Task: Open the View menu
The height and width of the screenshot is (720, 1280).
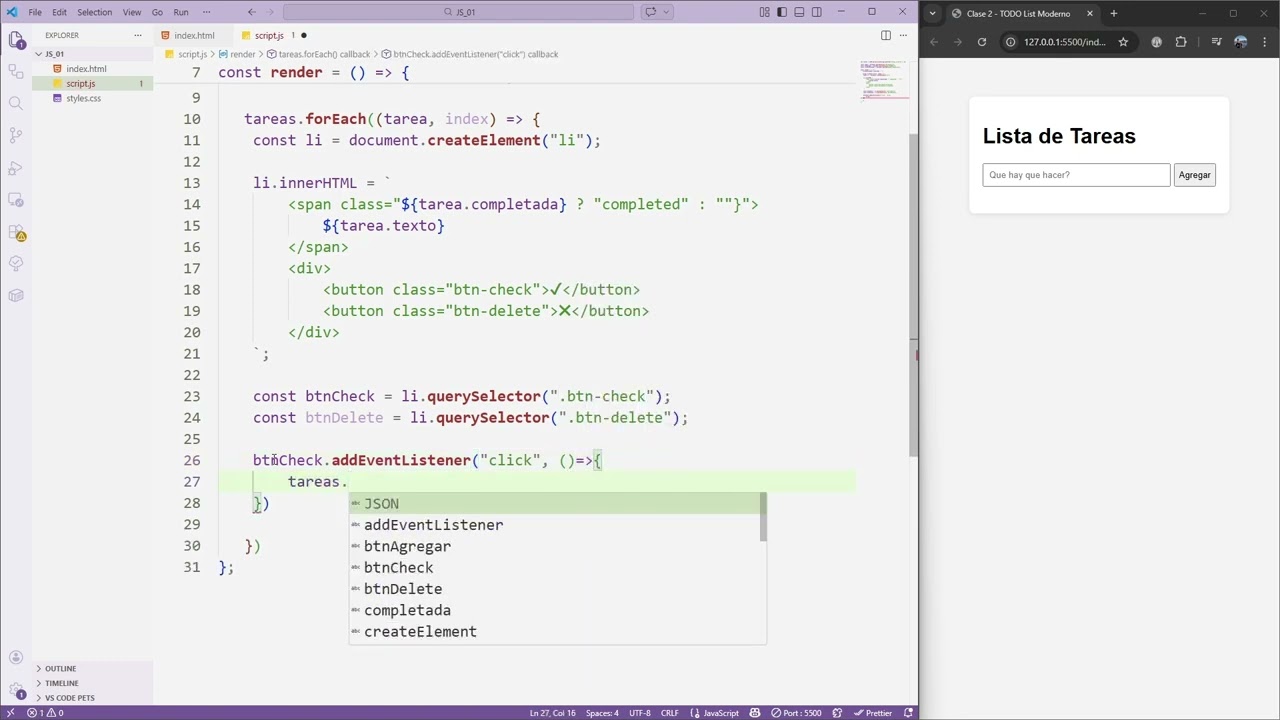Action: pyautogui.click(x=132, y=12)
